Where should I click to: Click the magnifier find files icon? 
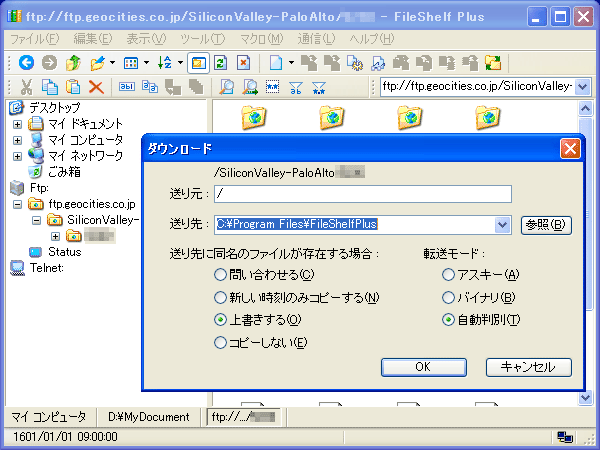click(x=227, y=87)
